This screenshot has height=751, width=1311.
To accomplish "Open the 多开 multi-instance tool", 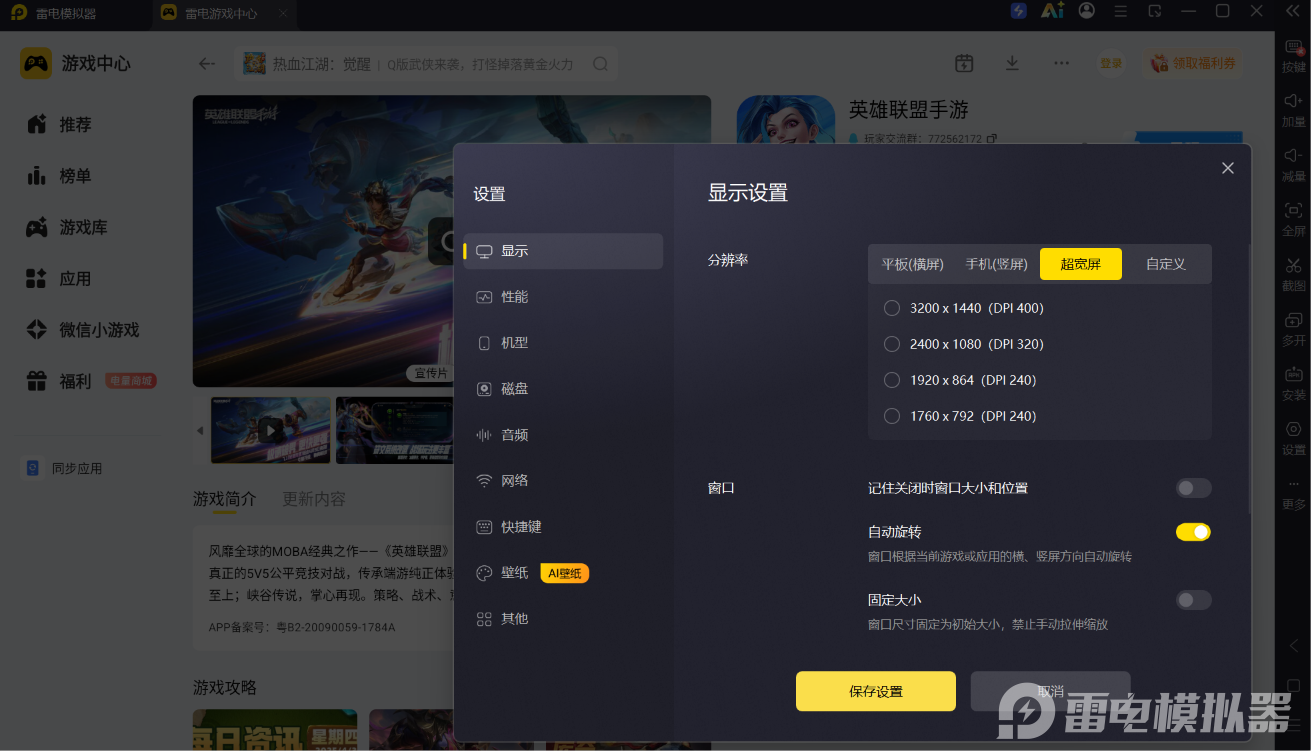I will (x=1293, y=328).
